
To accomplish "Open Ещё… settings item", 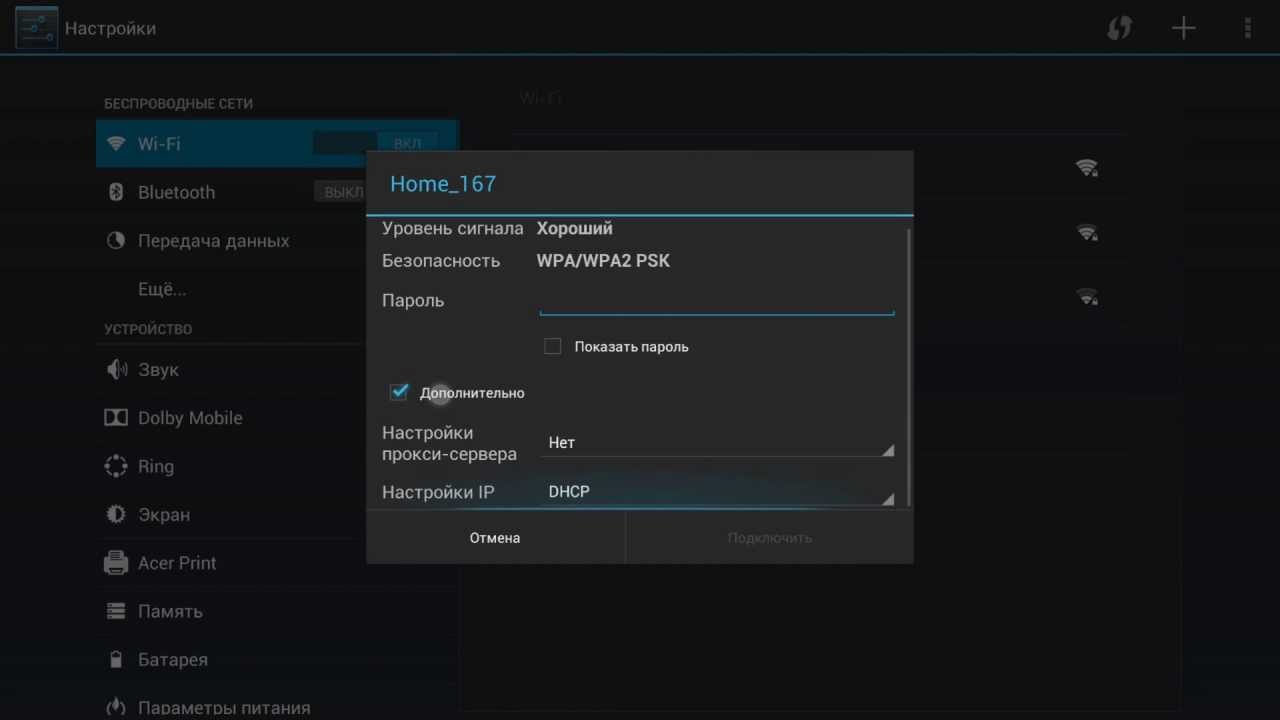I will click(x=232, y=289).
